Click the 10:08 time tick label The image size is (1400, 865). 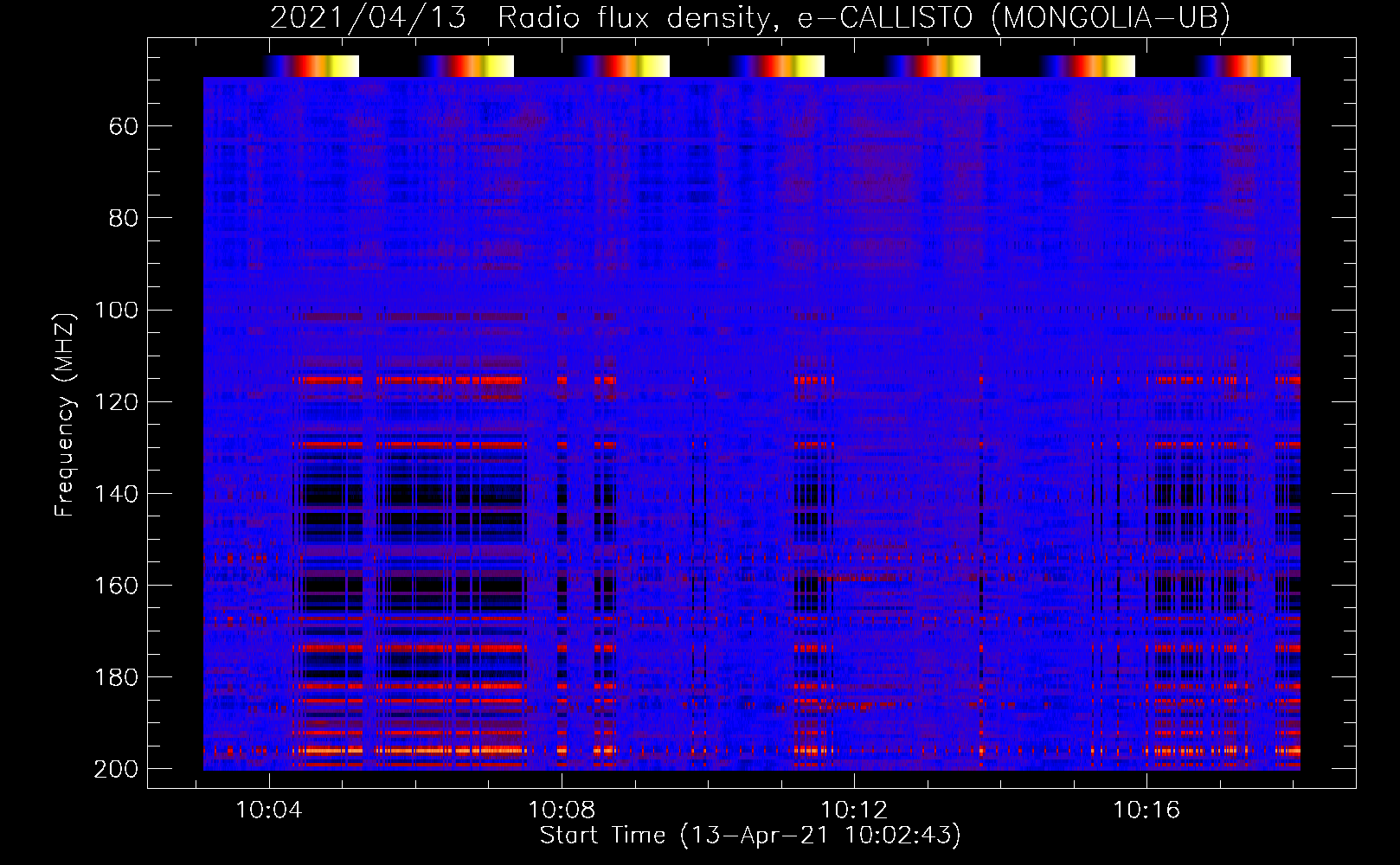[562, 810]
